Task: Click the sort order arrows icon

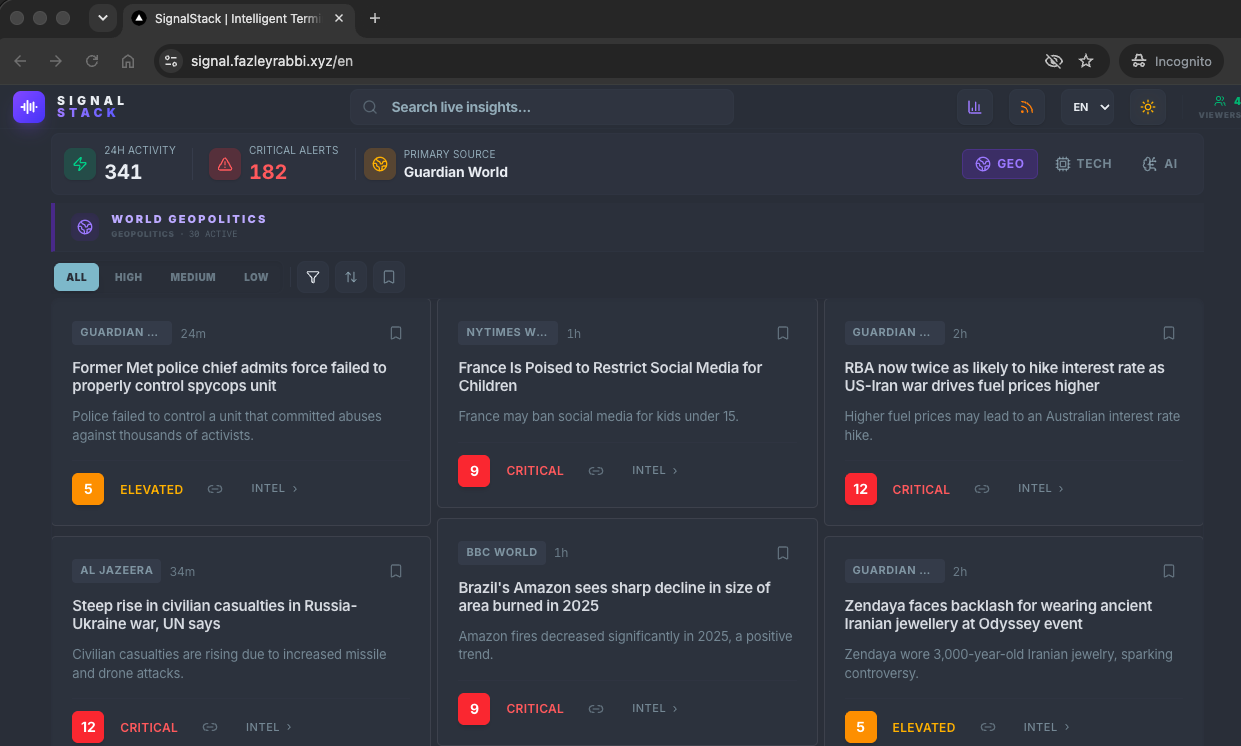Action: pyautogui.click(x=351, y=277)
